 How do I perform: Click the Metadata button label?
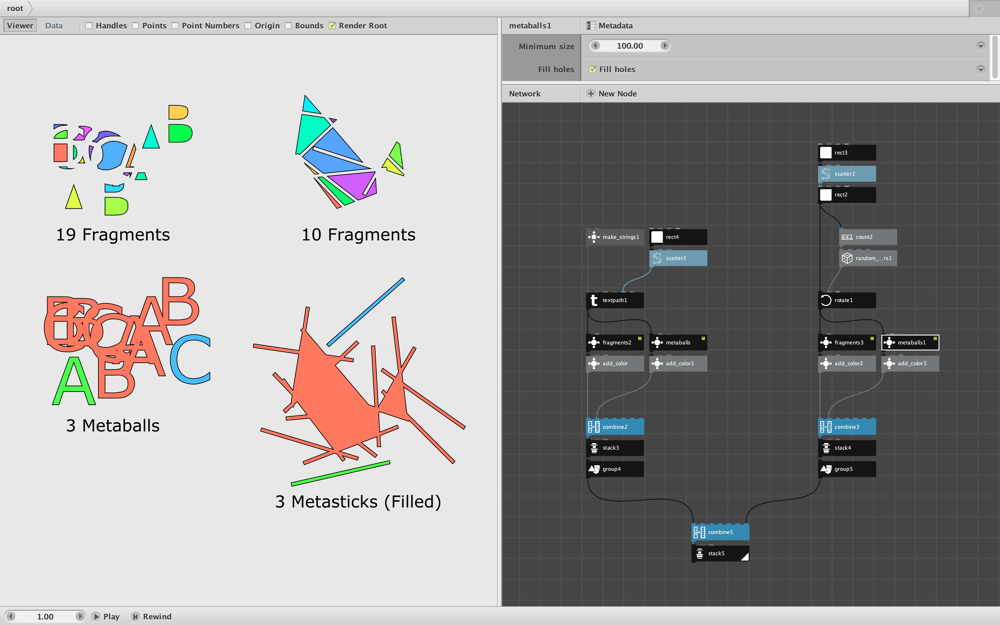point(615,26)
